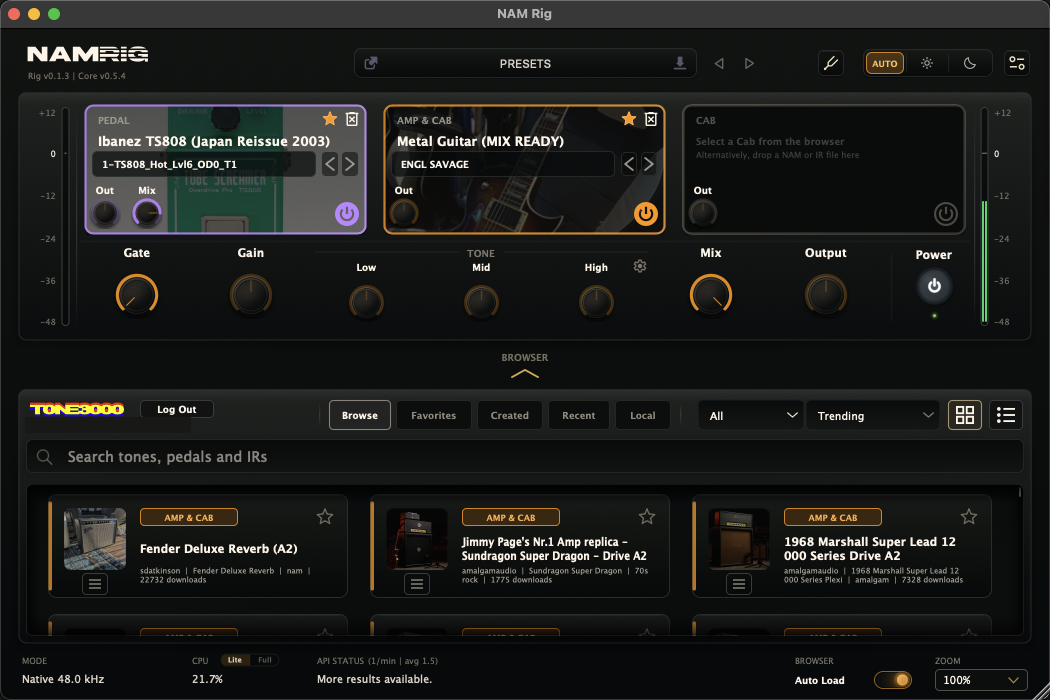This screenshot has height=700, width=1050.
Task: Select previous TS808 pedal model
Action: click(x=330, y=164)
